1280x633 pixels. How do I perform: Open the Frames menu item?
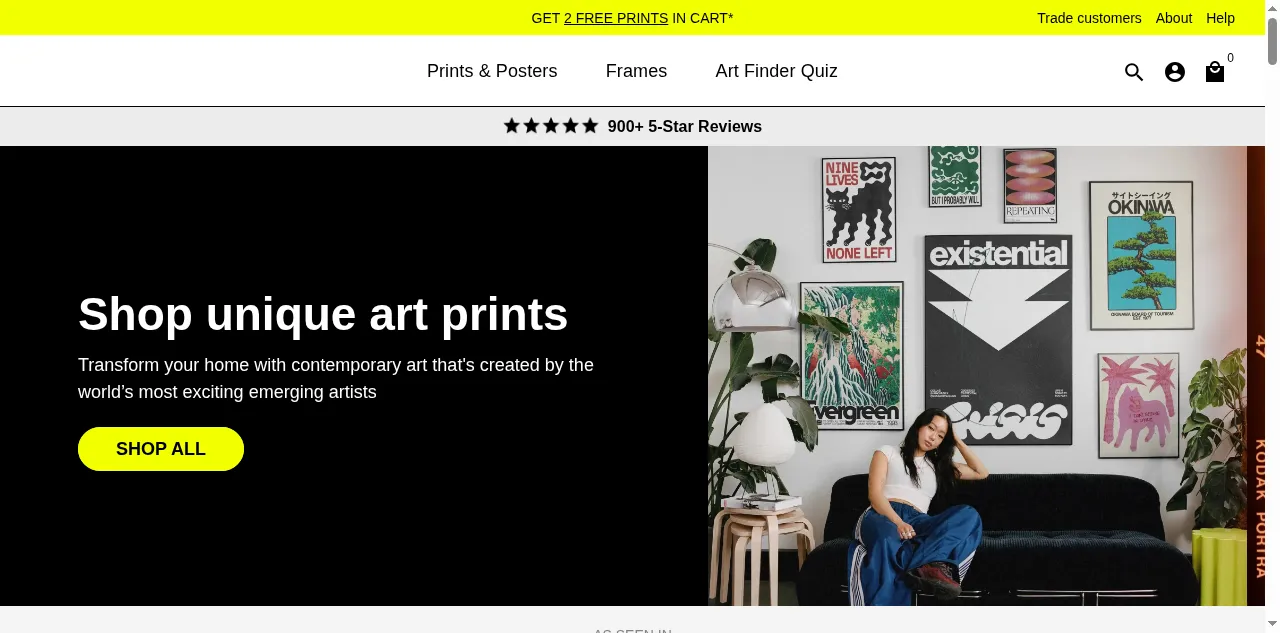point(636,71)
